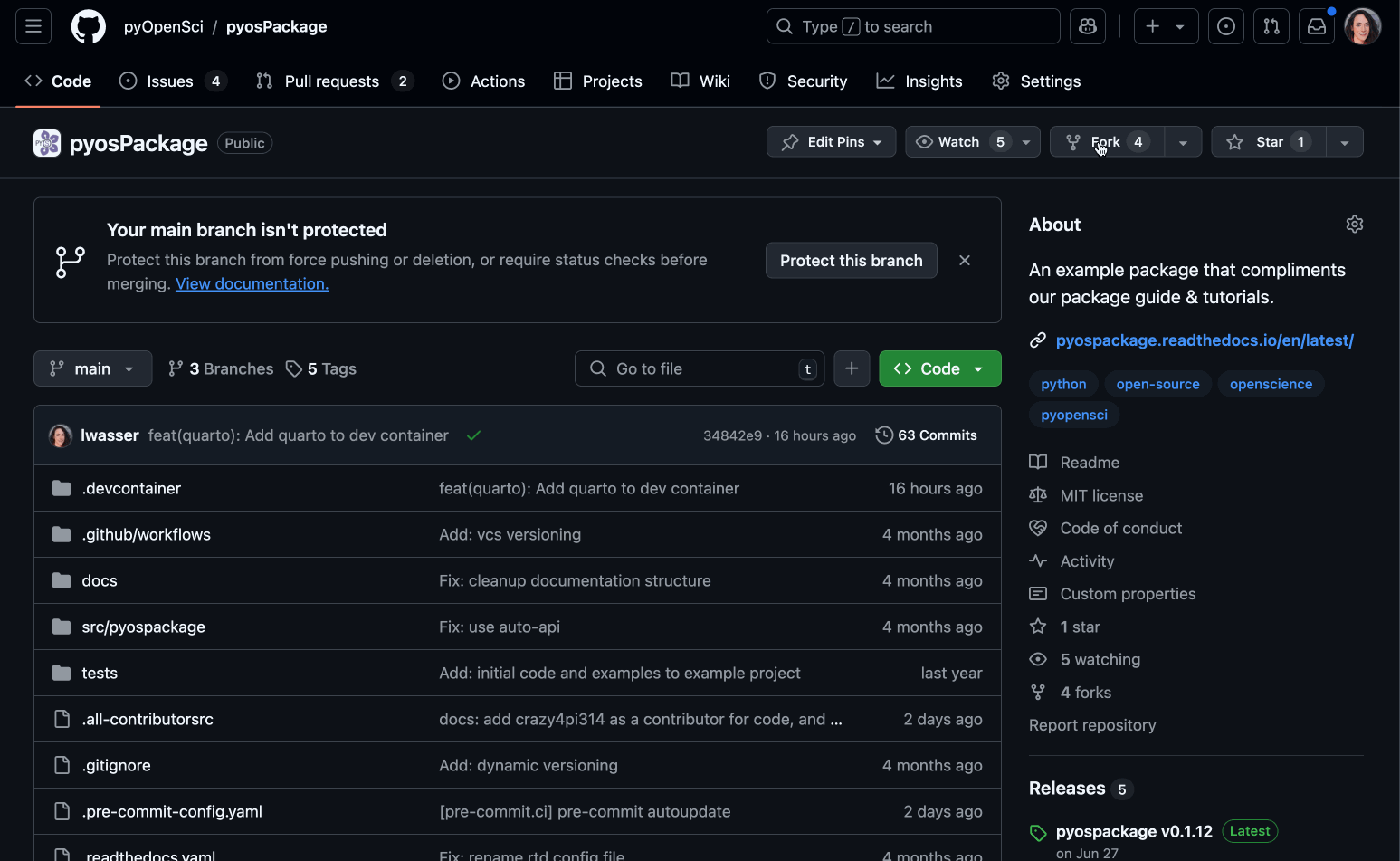1400x861 pixels.
Task: Open Copilot chat icon in header
Action: tap(1088, 26)
